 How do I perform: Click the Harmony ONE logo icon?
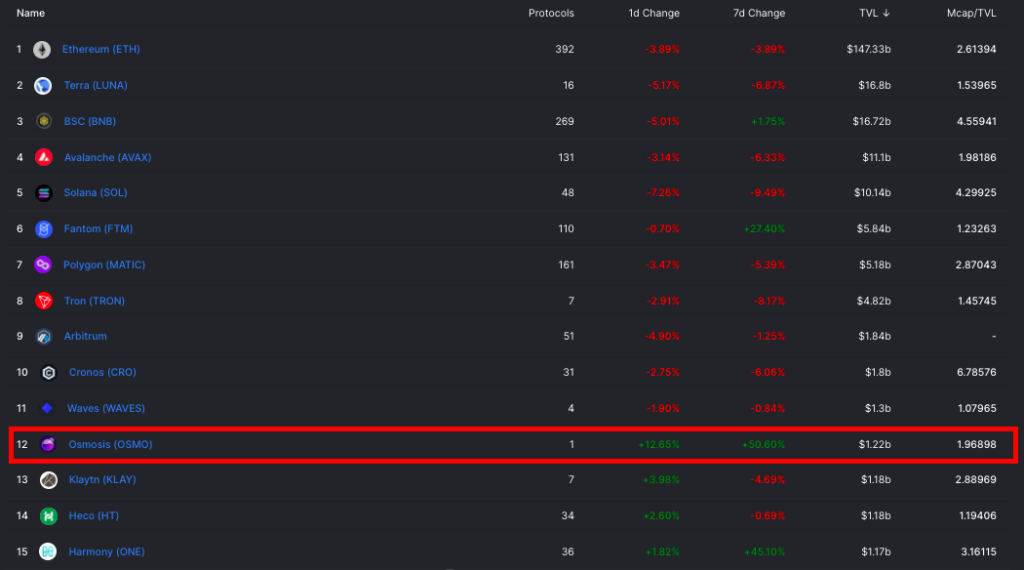pos(48,552)
